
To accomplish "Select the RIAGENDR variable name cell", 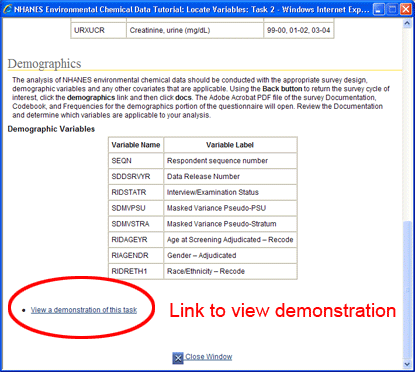I will click(x=136, y=255).
